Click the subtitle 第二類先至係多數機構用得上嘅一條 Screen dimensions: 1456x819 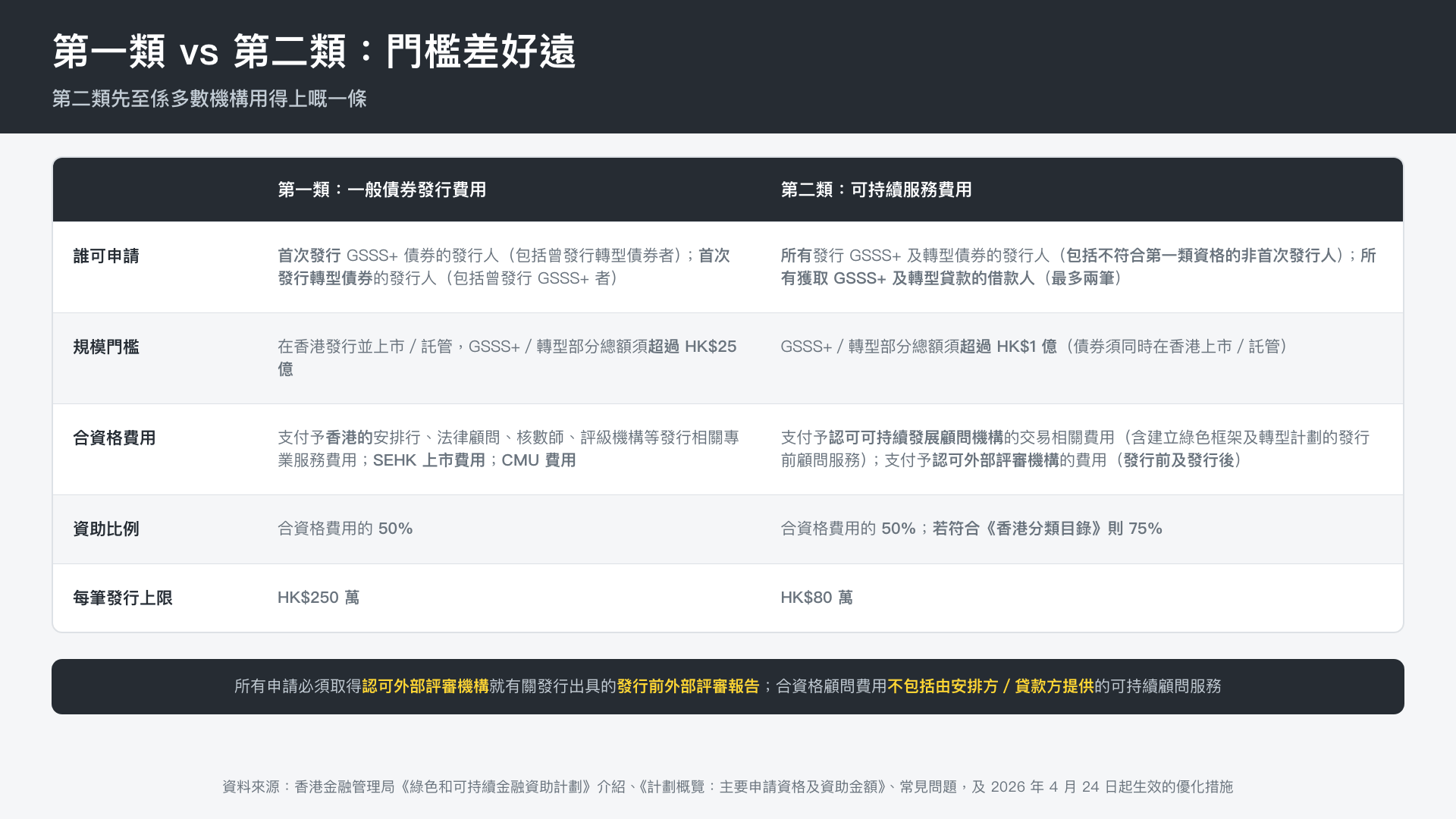pyautogui.click(x=209, y=99)
